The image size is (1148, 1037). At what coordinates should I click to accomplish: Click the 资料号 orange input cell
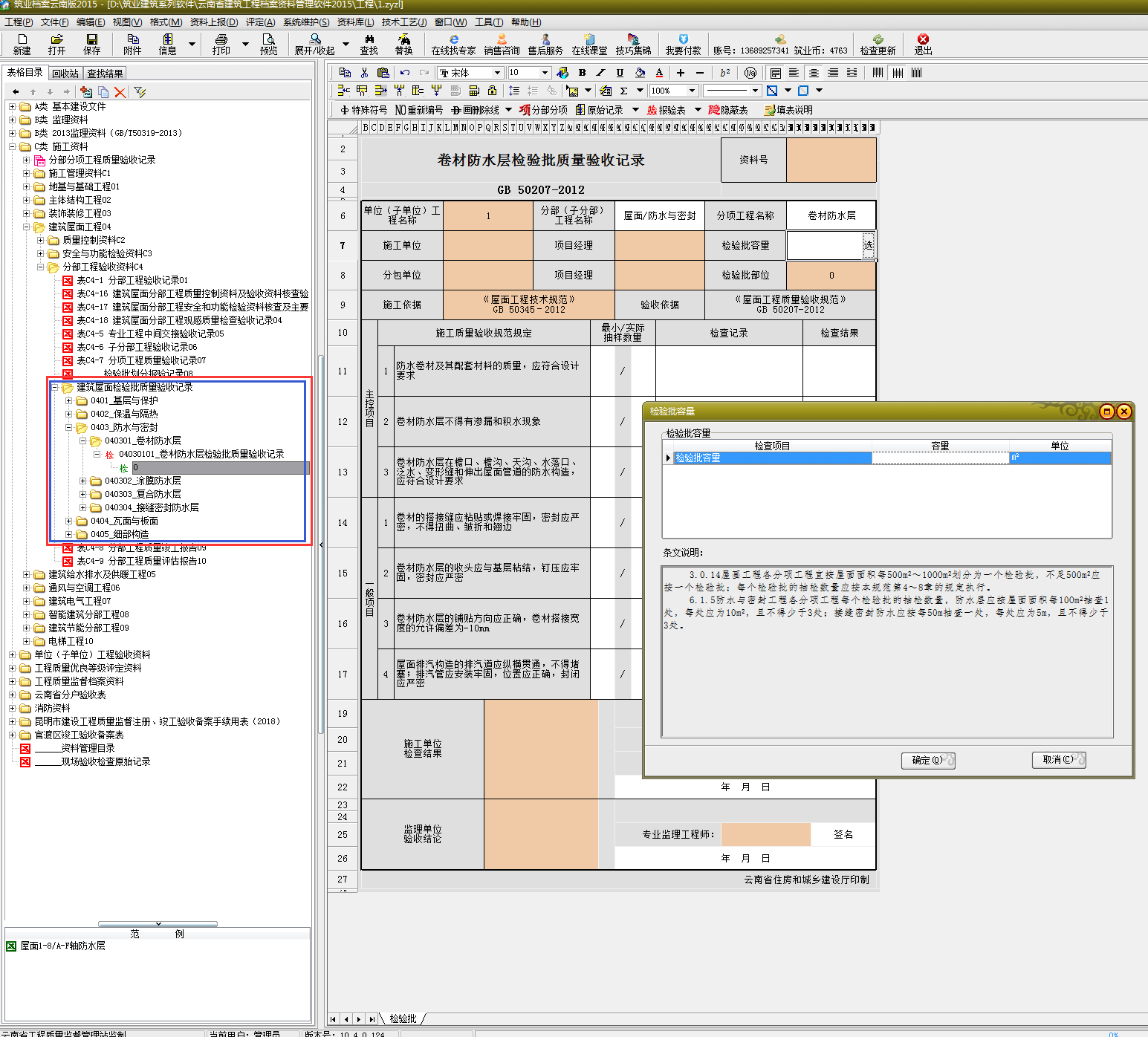tap(831, 160)
